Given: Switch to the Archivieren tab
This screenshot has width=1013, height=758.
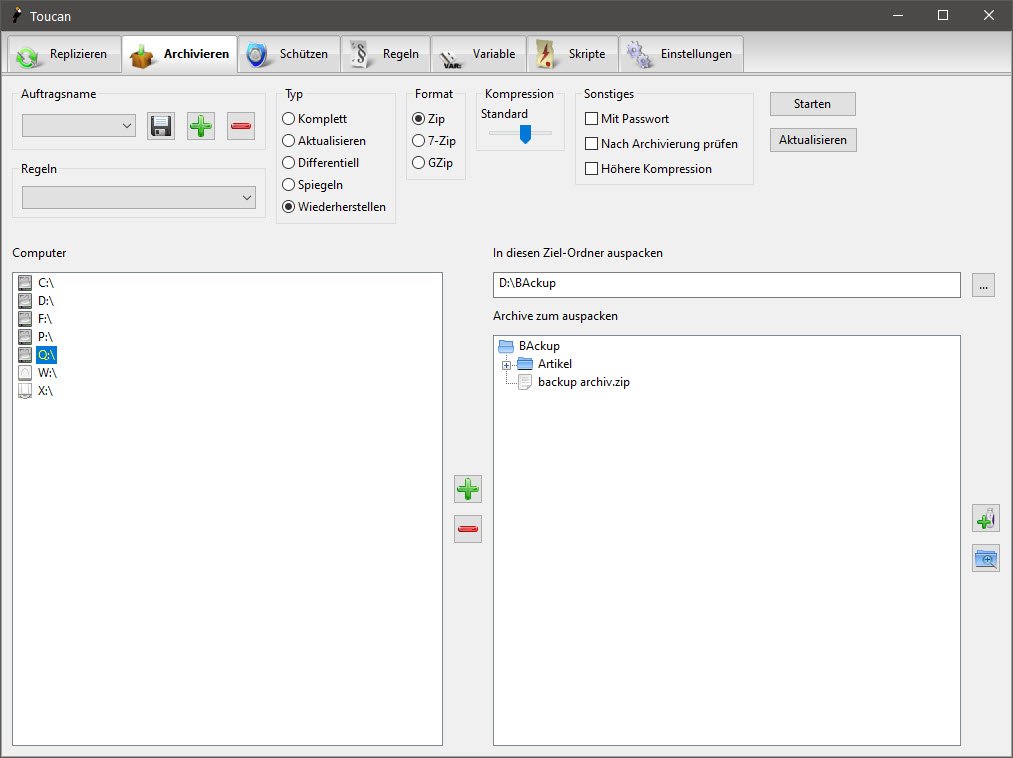Looking at the screenshot, I should [180, 54].
